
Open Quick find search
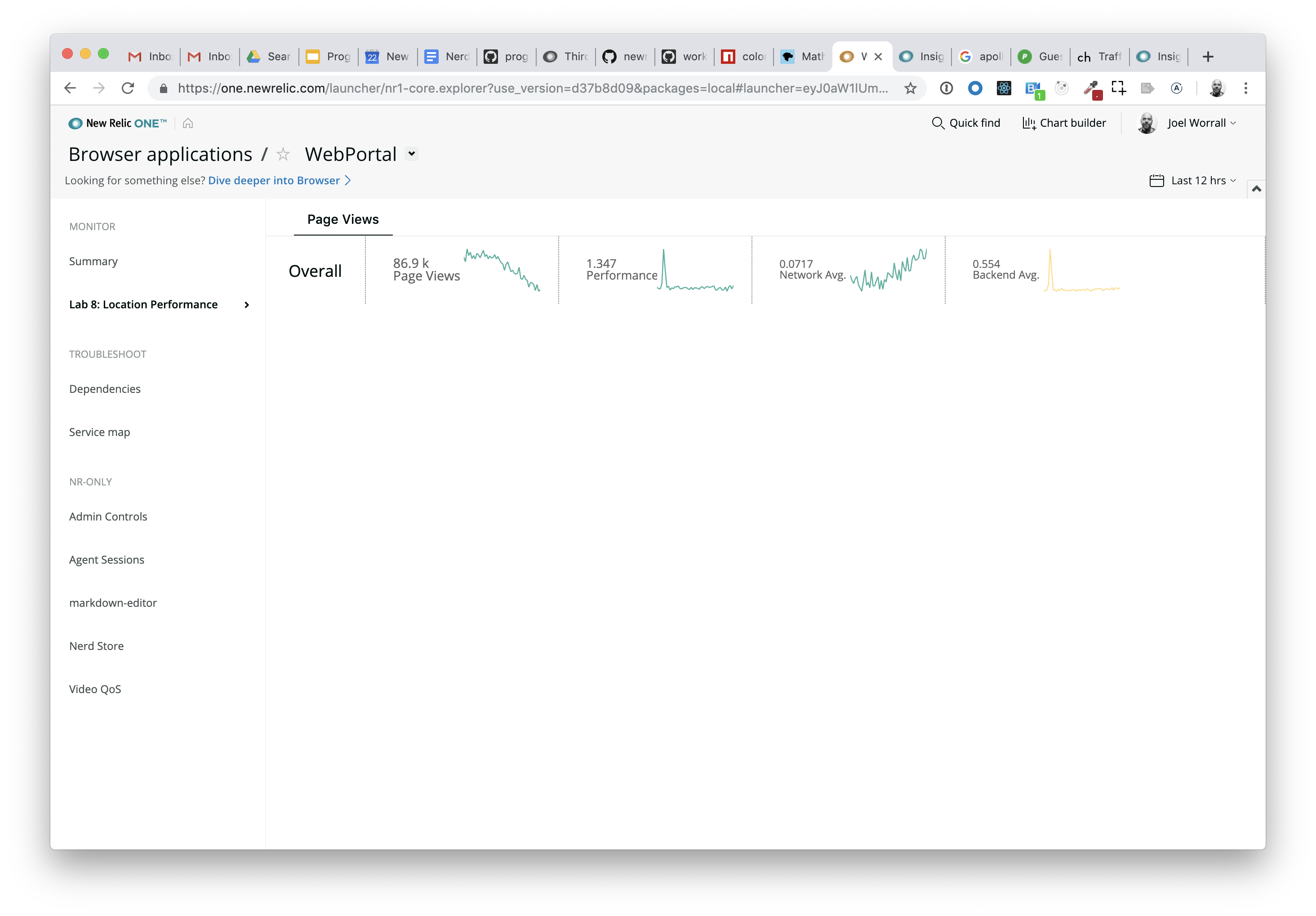pyautogui.click(x=966, y=123)
